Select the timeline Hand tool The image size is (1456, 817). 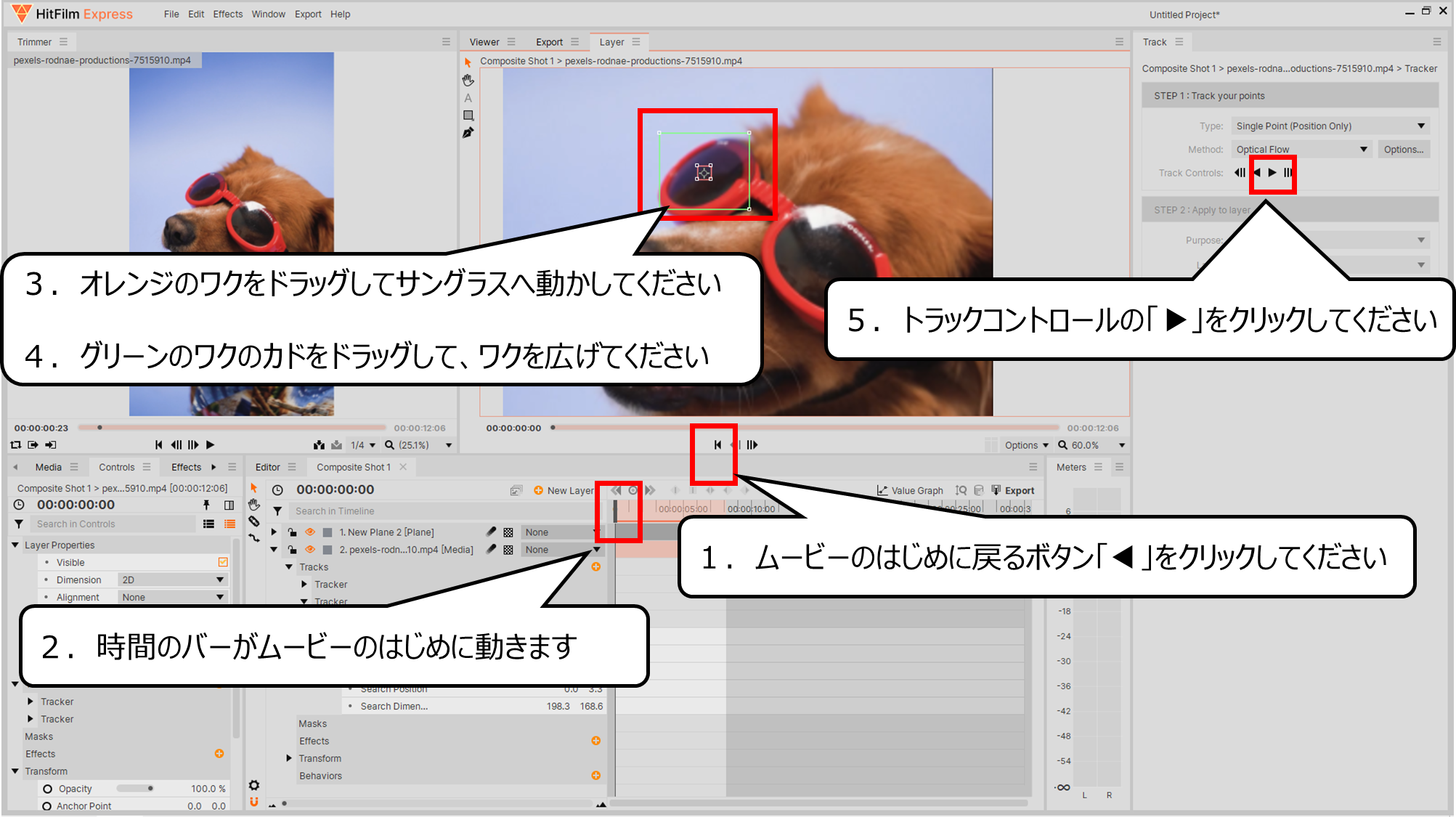click(254, 504)
